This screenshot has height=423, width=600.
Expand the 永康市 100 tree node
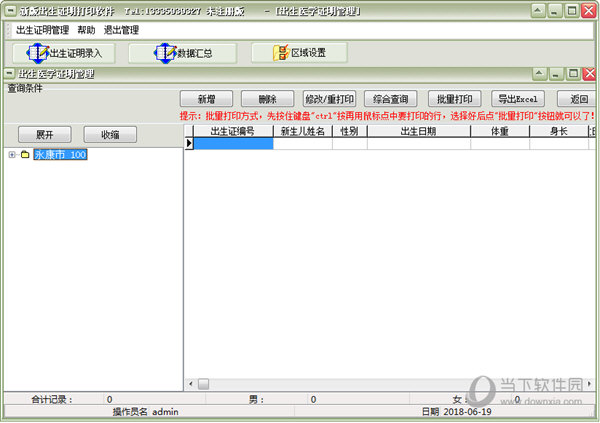(x=12, y=155)
